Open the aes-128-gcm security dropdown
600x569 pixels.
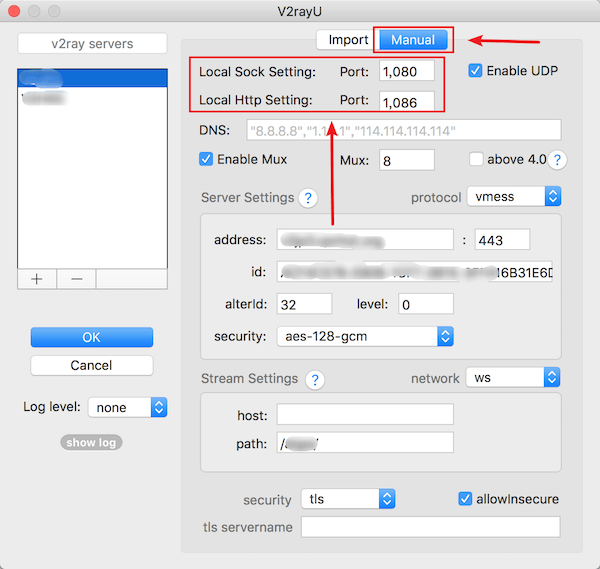click(365, 336)
